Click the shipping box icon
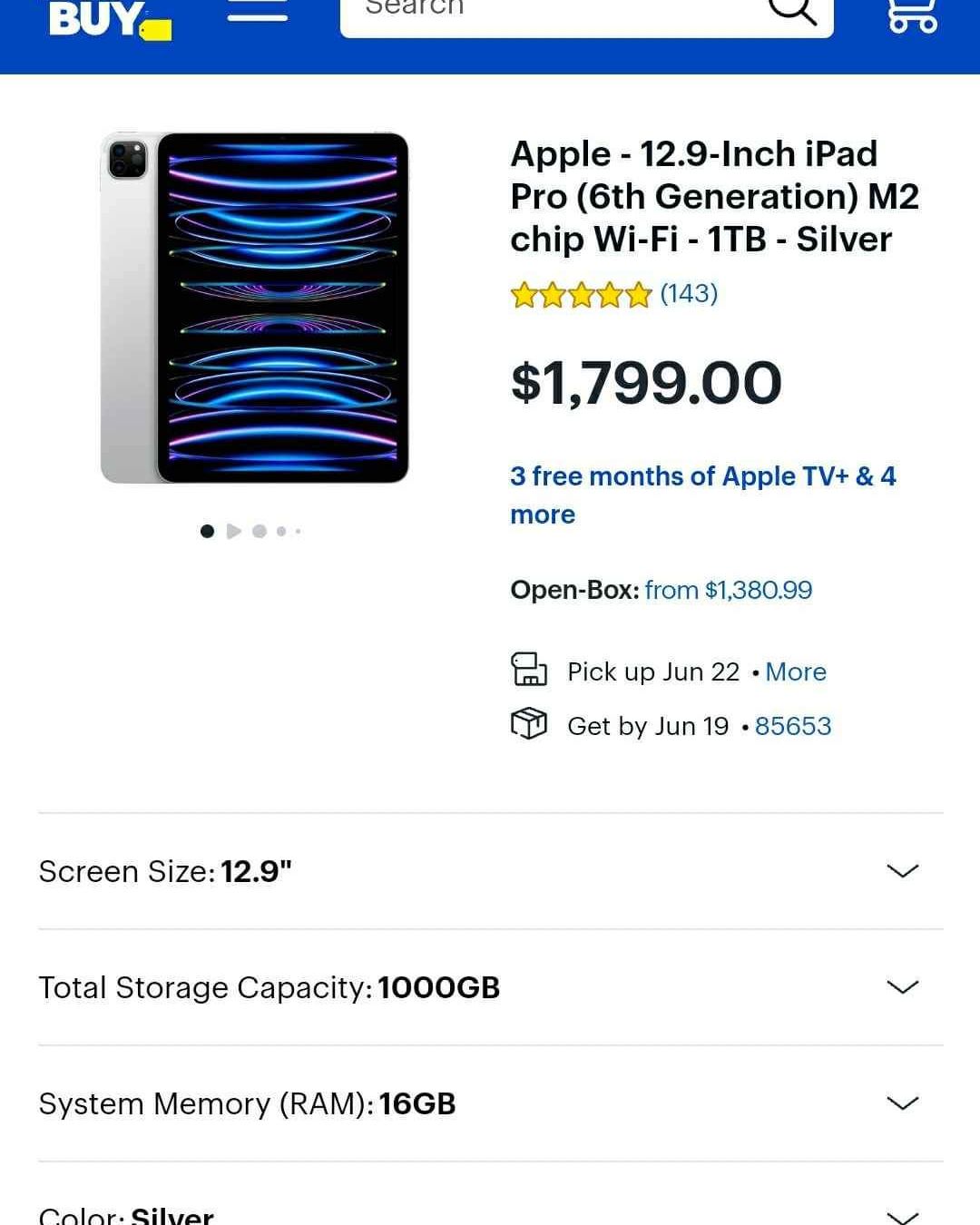980x1225 pixels. (529, 724)
